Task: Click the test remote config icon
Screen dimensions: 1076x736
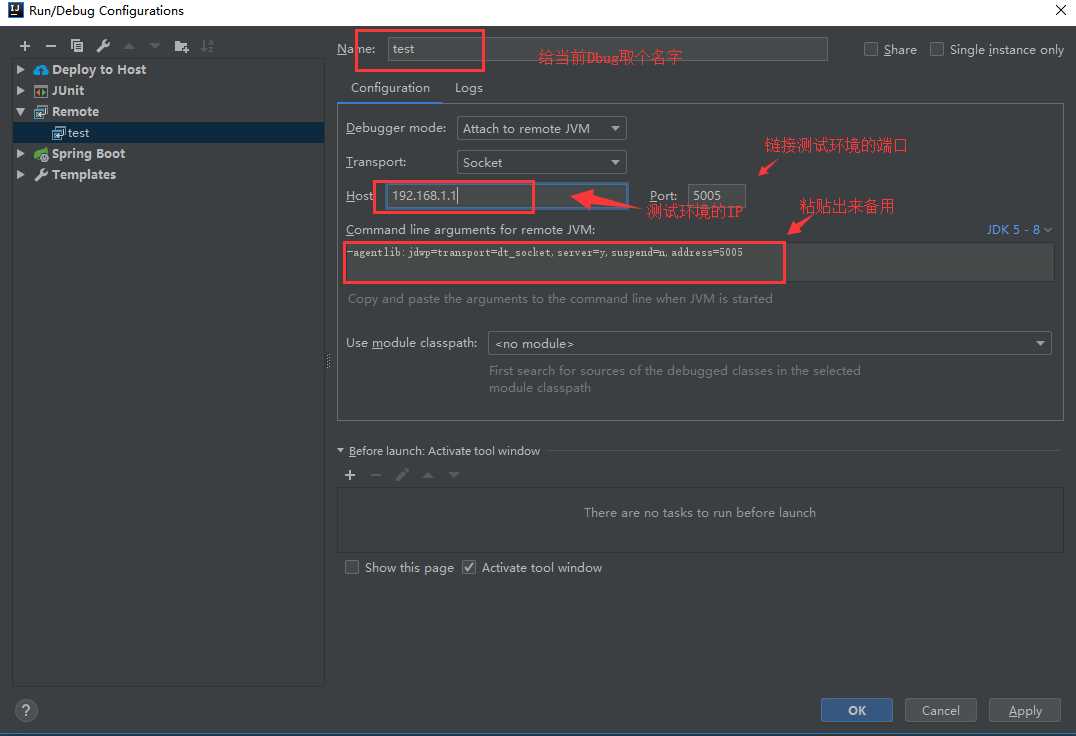Action: coord(58,133)
